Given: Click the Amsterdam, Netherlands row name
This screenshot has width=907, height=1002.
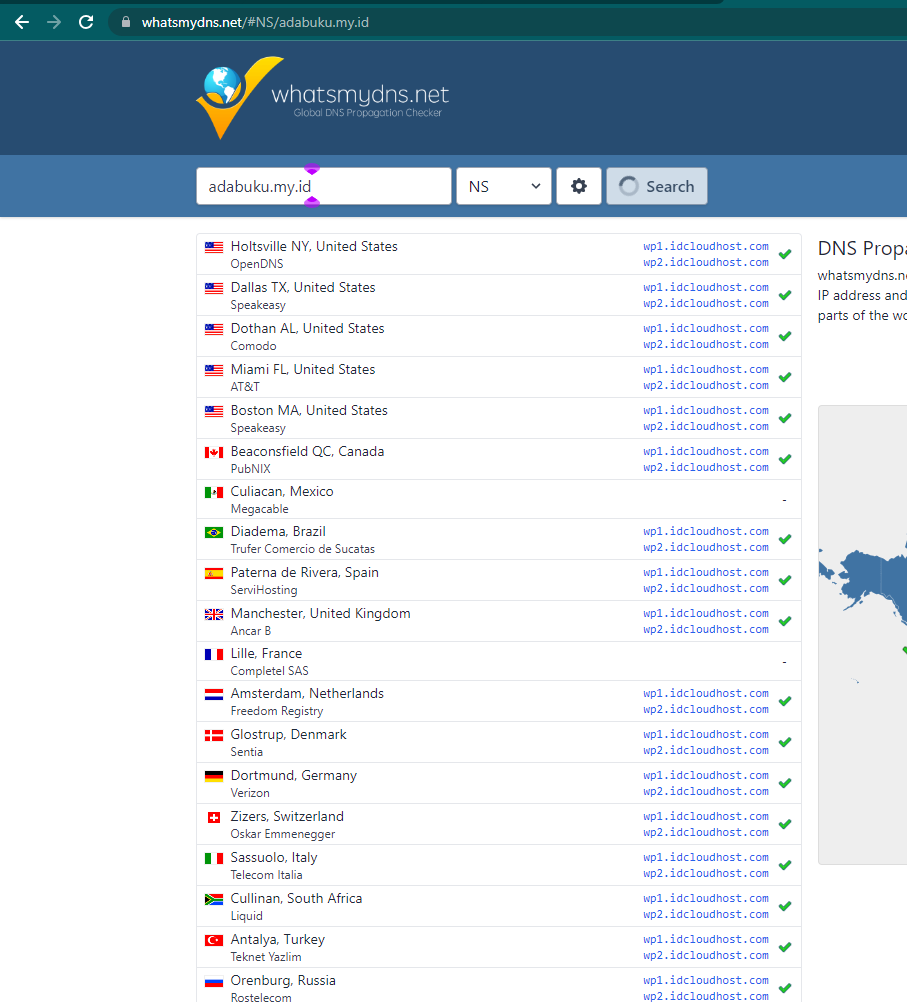Looking at the screenshot, I should (x=307, y=693).
